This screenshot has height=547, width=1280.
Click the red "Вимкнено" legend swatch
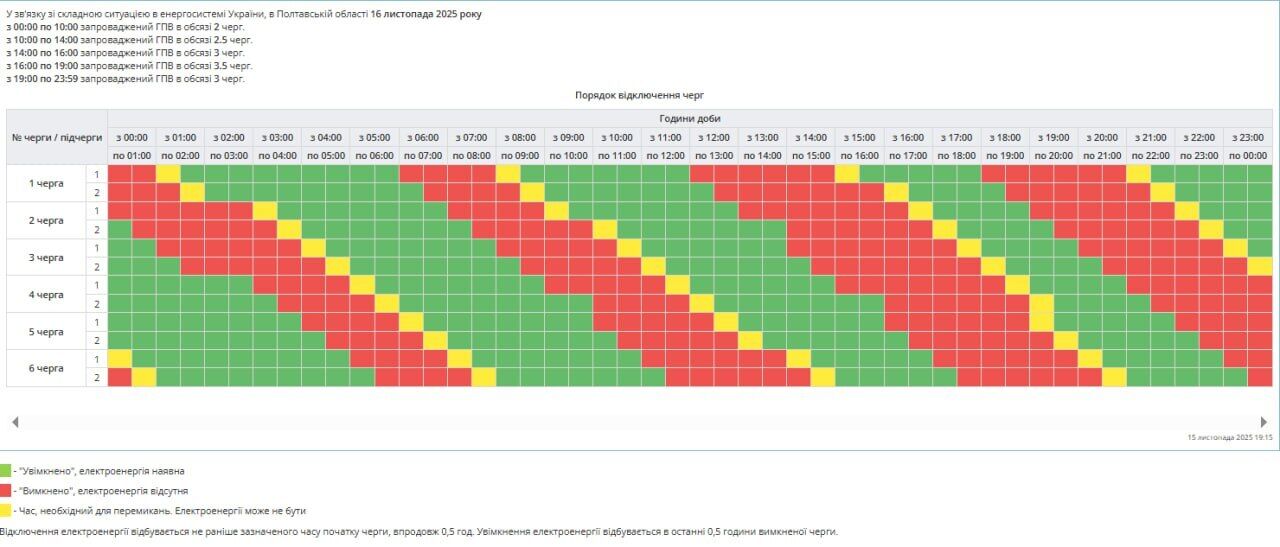(5, 491)
